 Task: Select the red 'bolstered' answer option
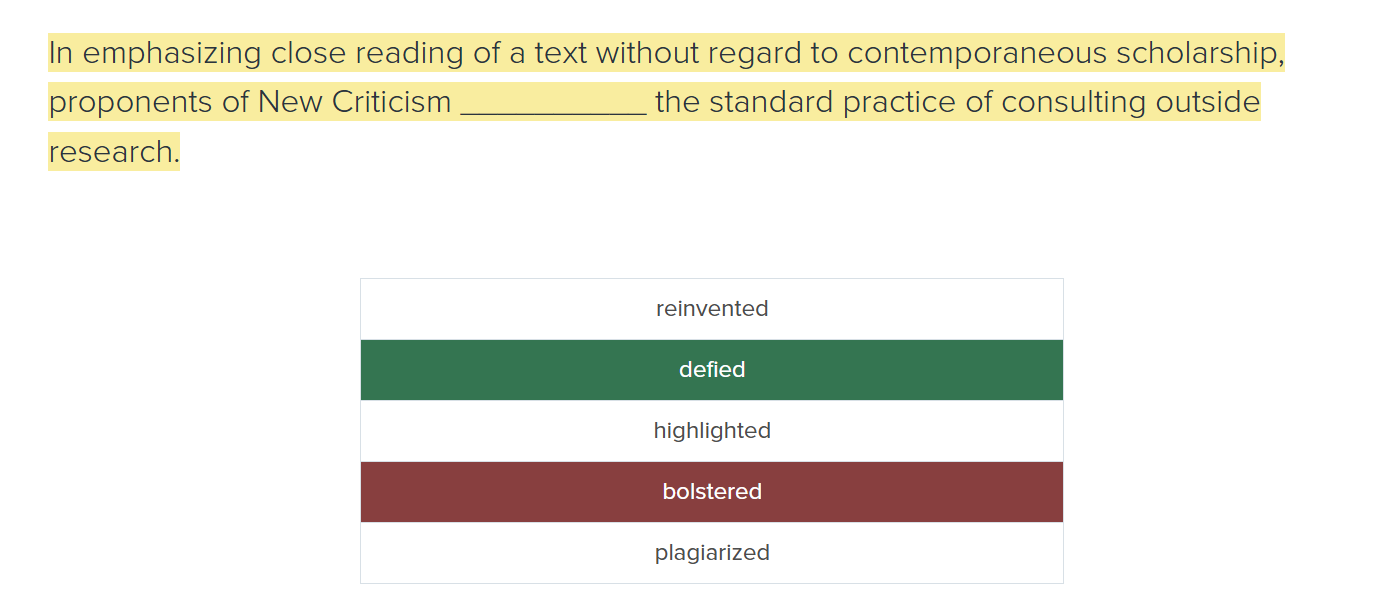[712, 492]
